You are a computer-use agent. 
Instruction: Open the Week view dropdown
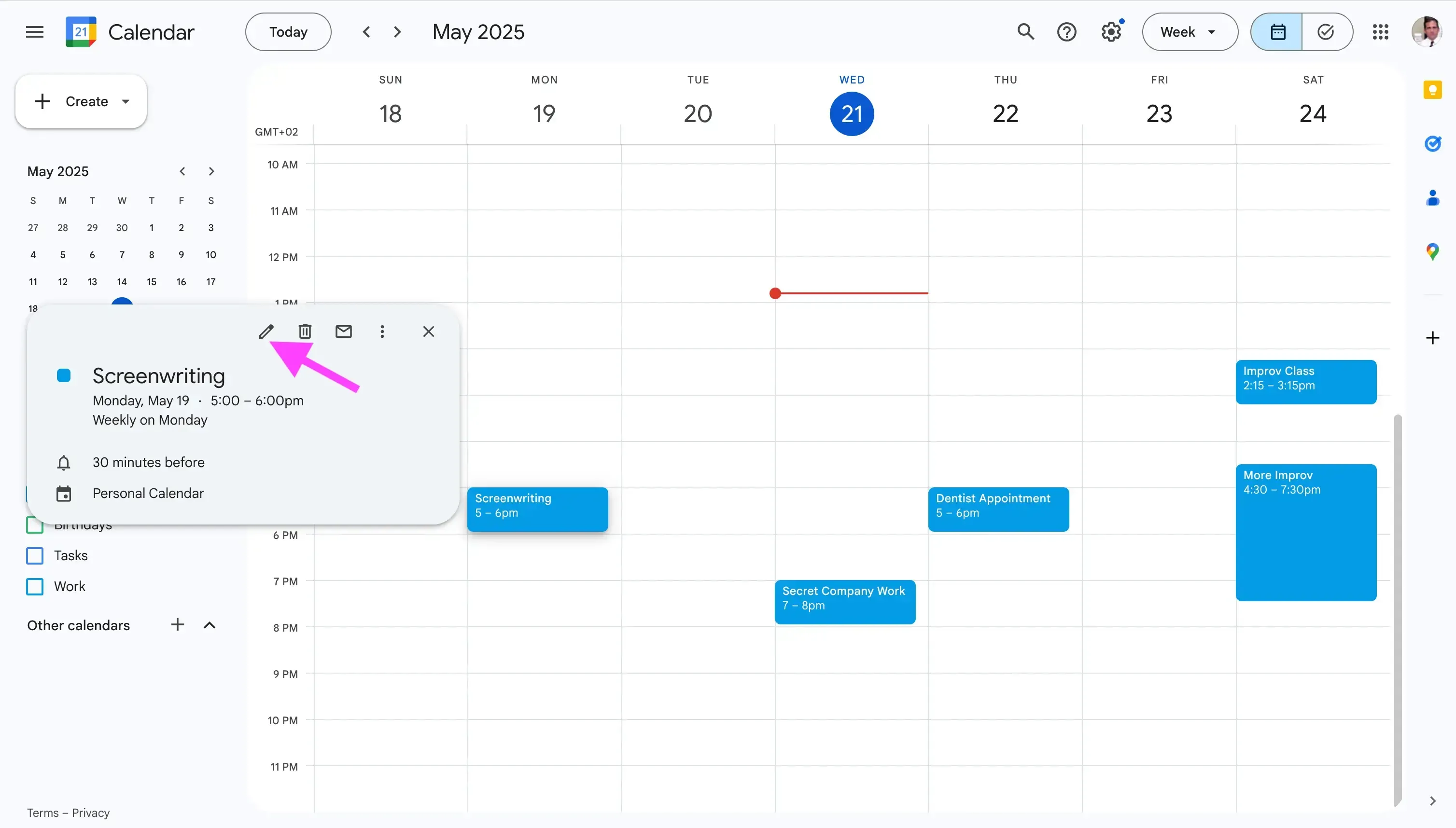click(1189, 31)
